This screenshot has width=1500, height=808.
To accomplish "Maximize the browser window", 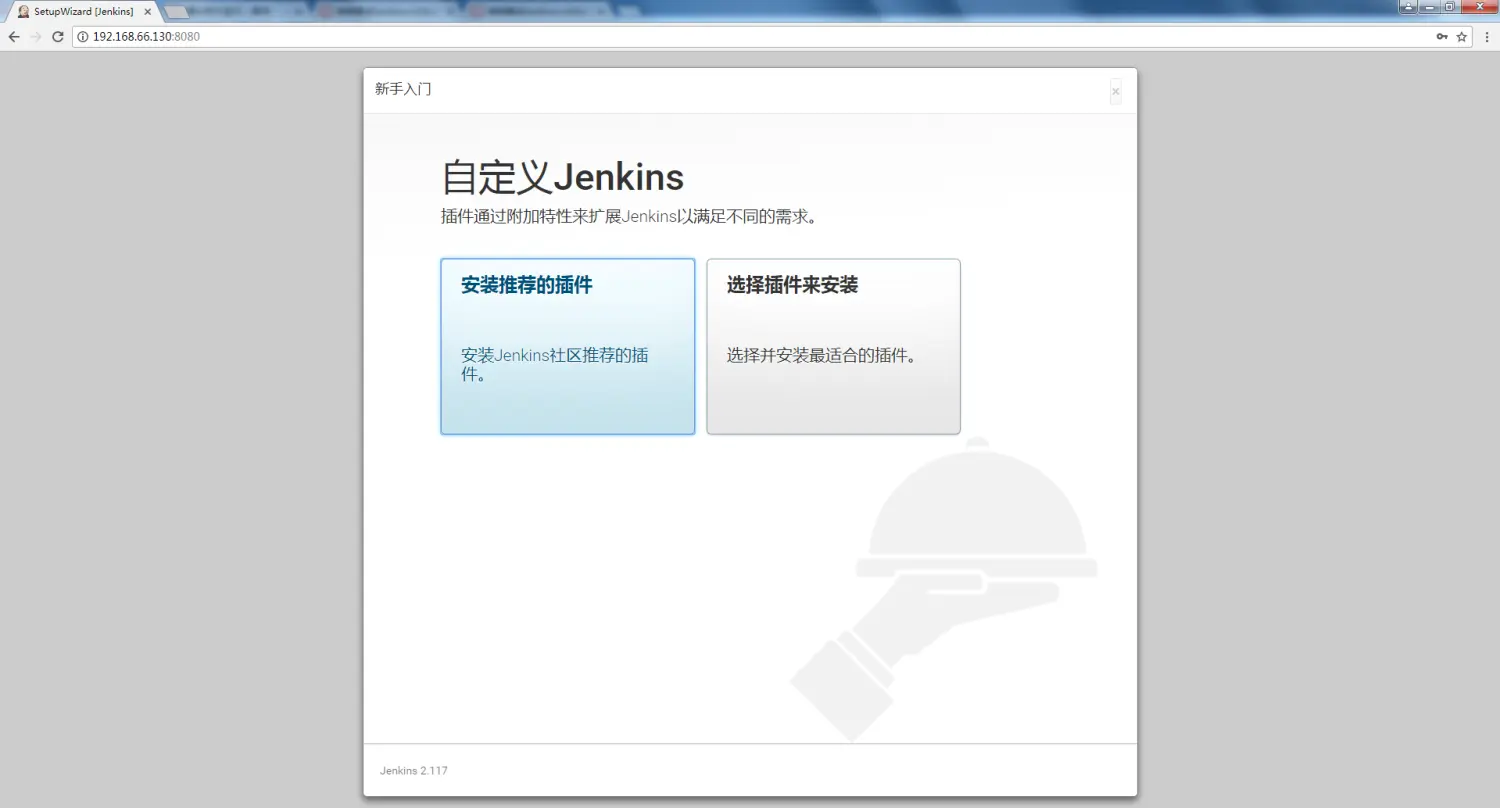I will pyautogui.click(x=1449, y=6).
